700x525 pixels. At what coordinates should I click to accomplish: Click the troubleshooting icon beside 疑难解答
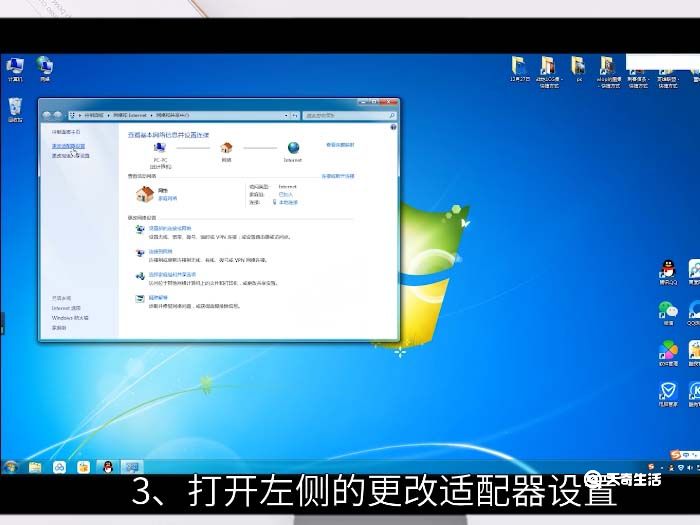140,299
